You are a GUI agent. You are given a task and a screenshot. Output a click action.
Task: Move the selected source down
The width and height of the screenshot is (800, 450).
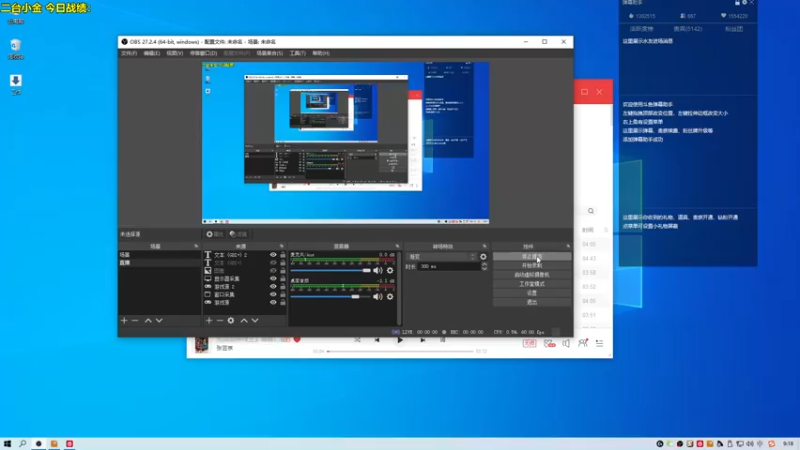[255, 320]
